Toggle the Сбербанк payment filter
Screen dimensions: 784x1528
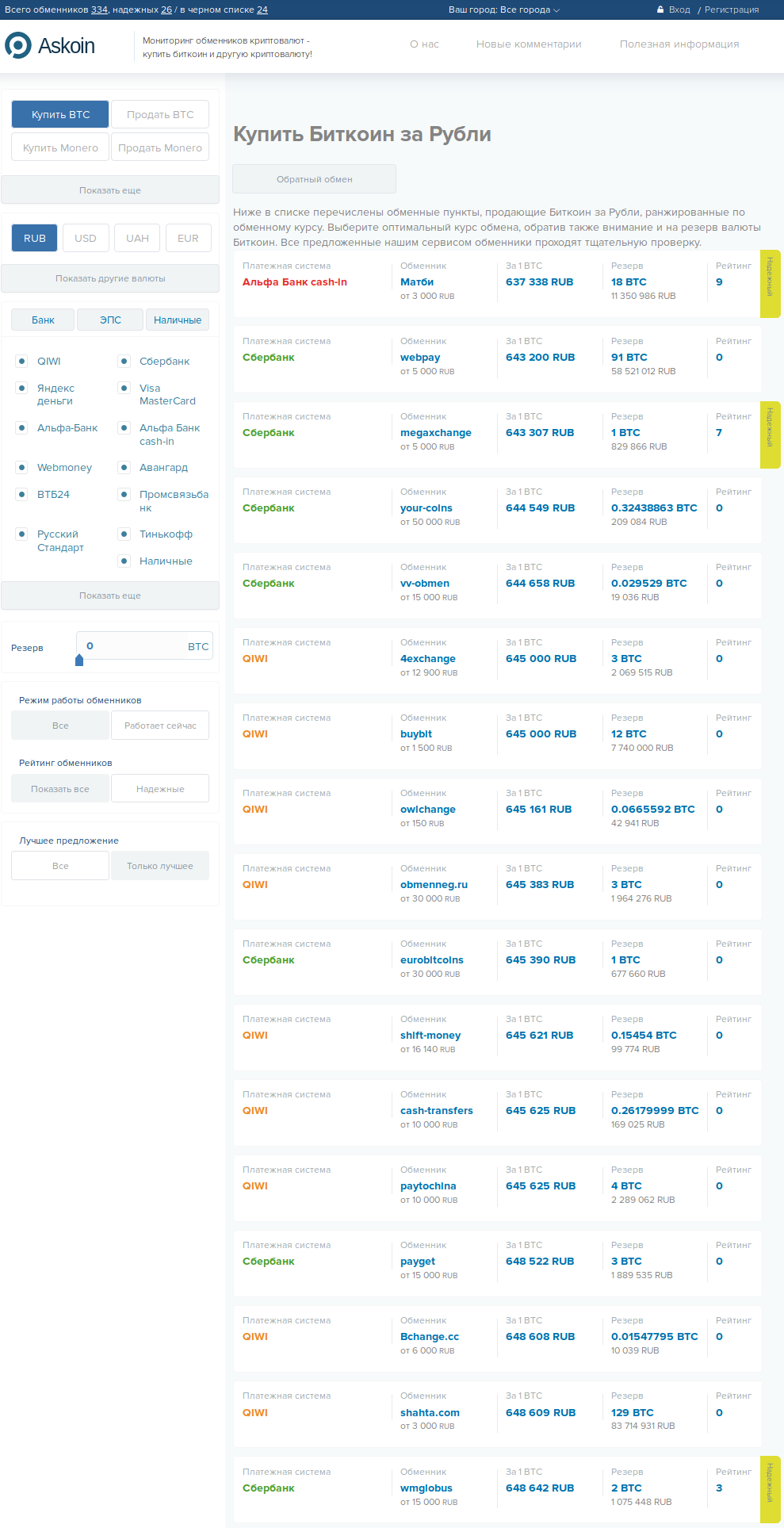[124, 361]
